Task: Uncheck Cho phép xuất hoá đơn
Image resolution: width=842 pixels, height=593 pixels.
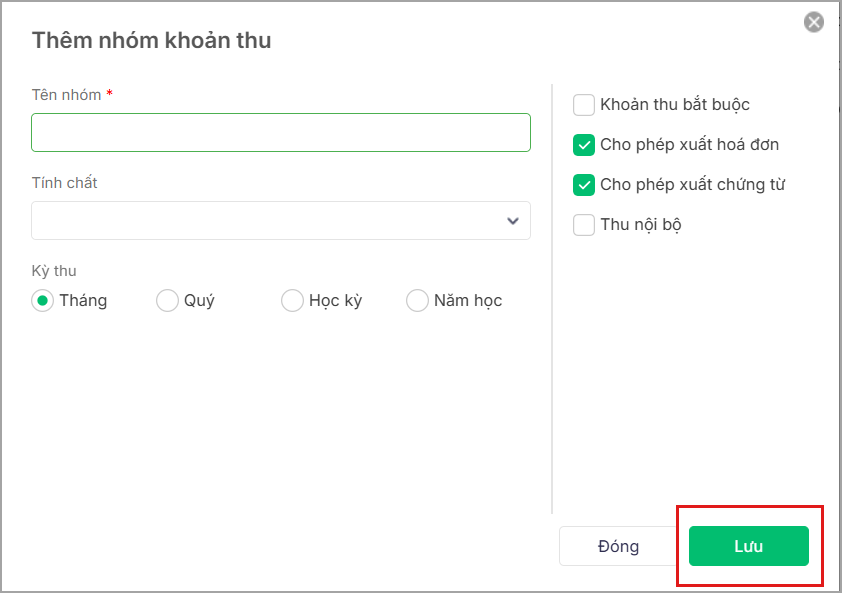Action: coord(584,144)
